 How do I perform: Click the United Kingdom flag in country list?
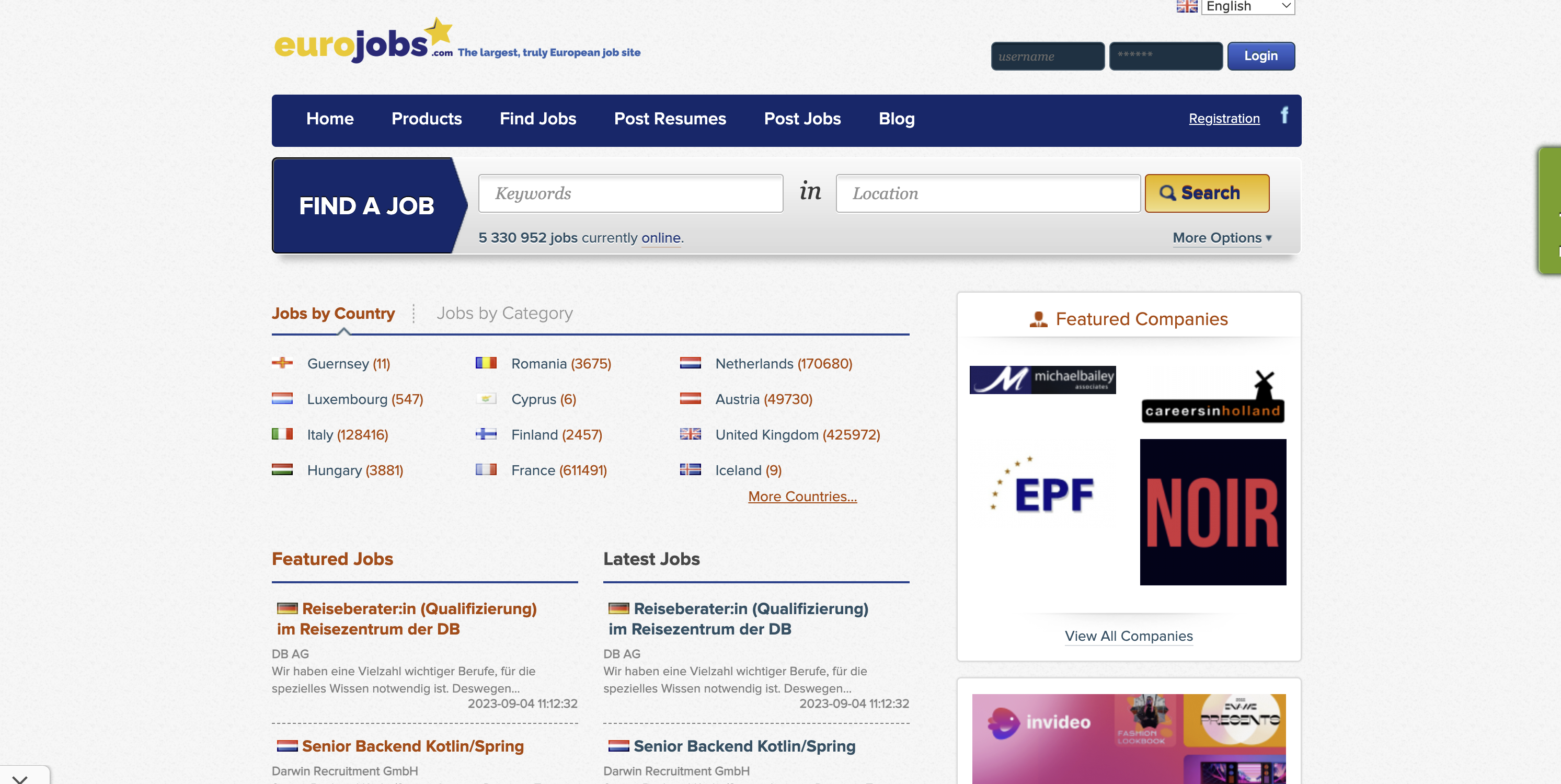click(690, 434)
